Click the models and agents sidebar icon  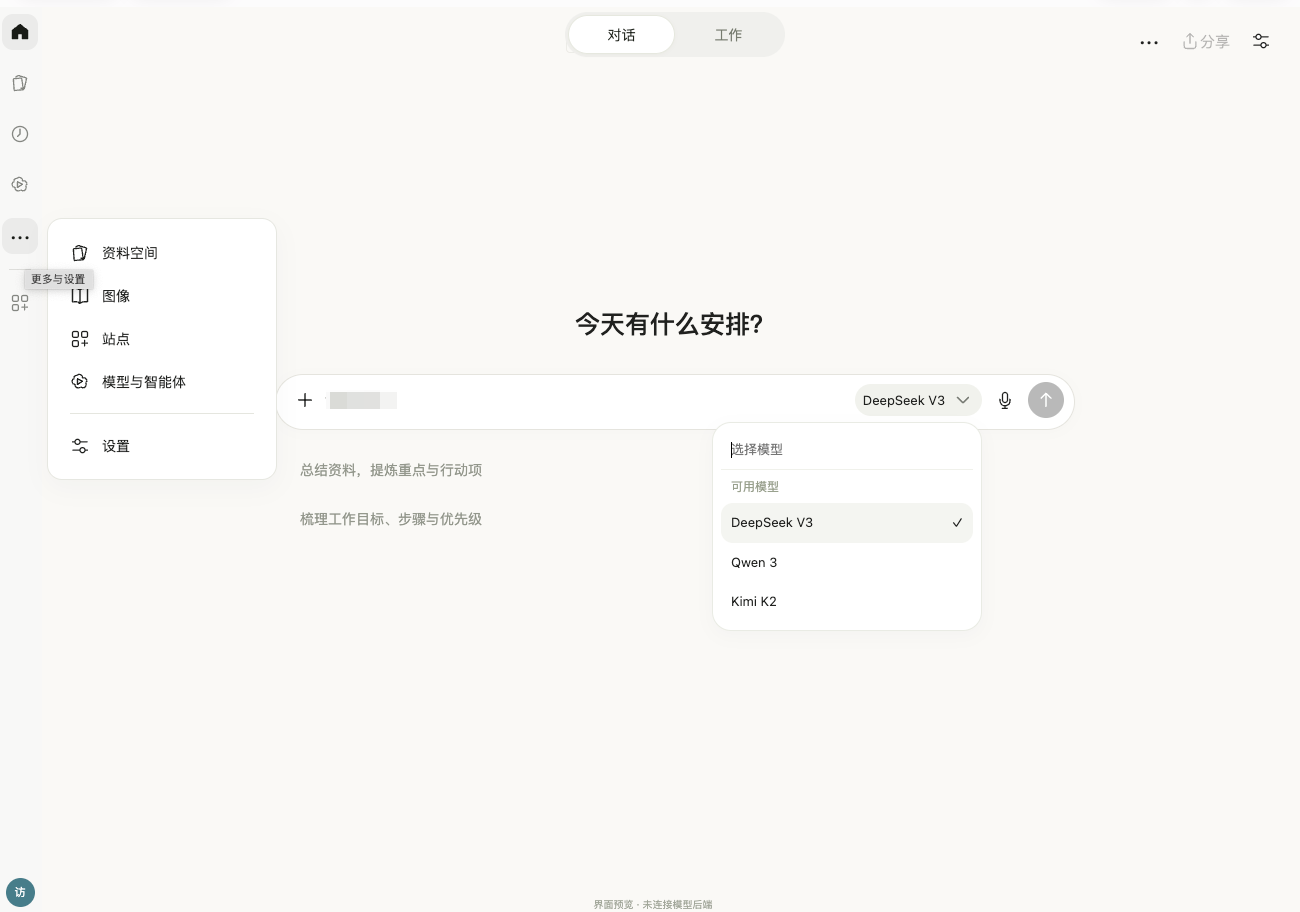pyautogui.click(x=20, y=185)
